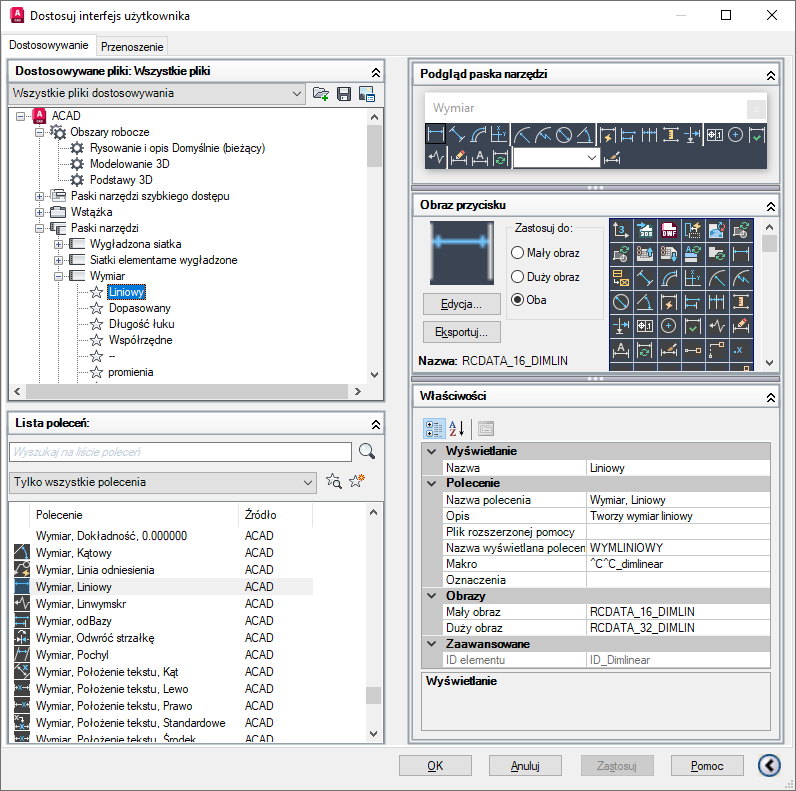The width and height of the screenshot is (796, 791).
Task: Click Inspection checkmark icon in toolbar preview
Action: 756,135
